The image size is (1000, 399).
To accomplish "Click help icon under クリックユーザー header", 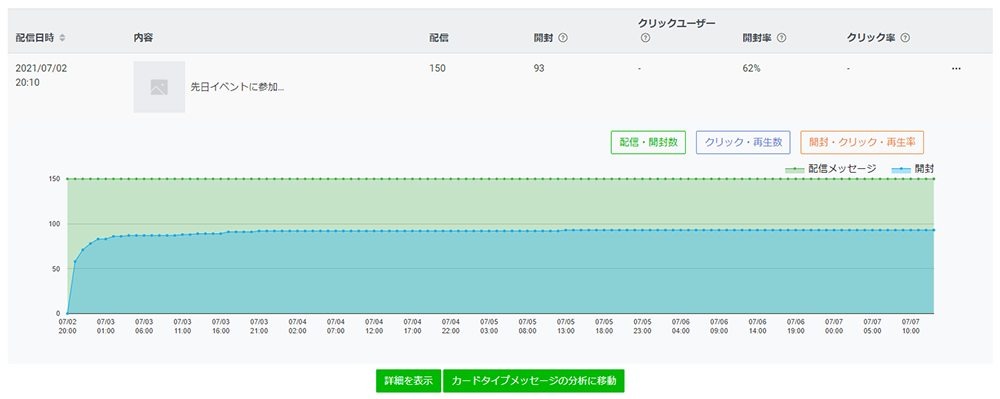I will coord(645,38).
